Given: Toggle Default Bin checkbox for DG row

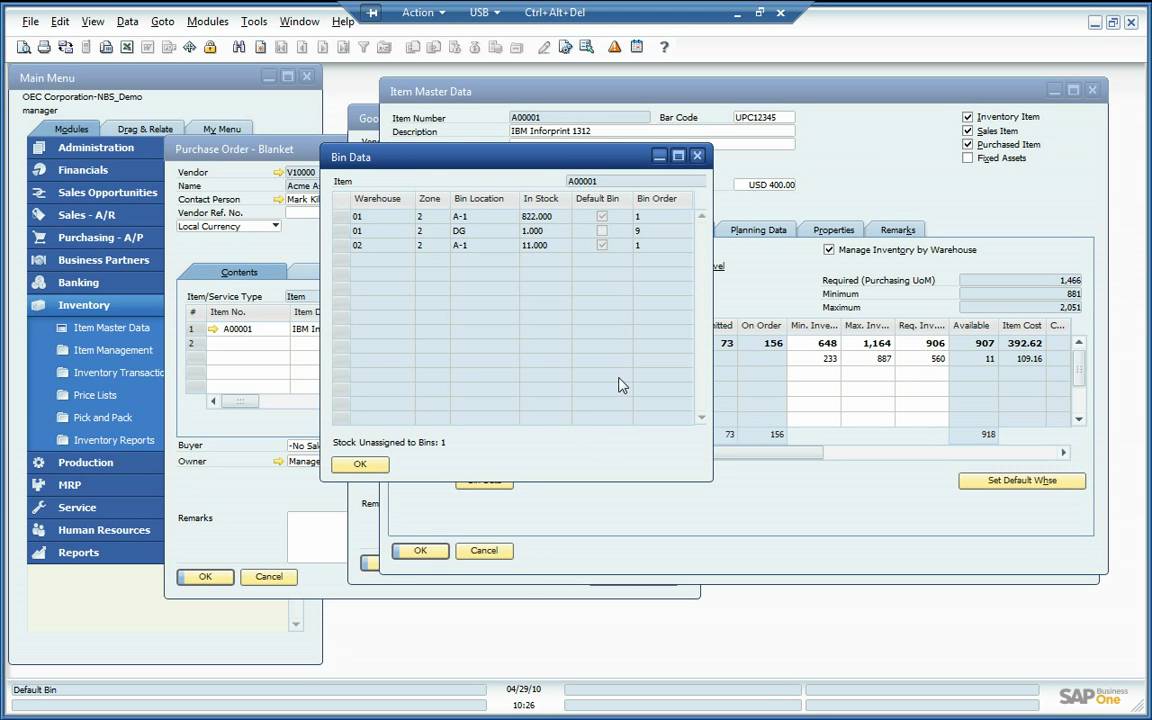Looking at the screenshot, I should 602,231.
